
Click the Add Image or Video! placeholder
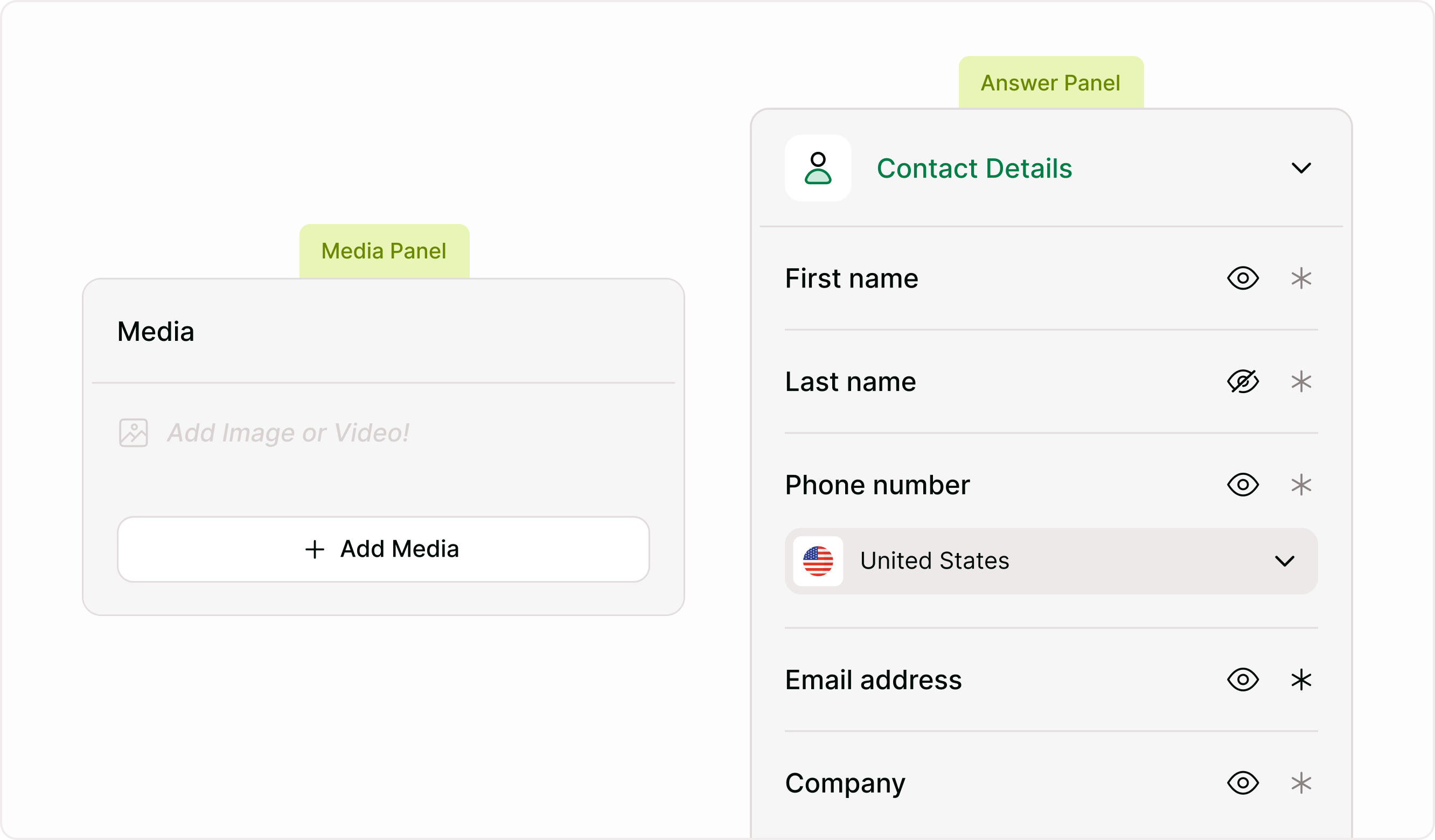point(288,432)
